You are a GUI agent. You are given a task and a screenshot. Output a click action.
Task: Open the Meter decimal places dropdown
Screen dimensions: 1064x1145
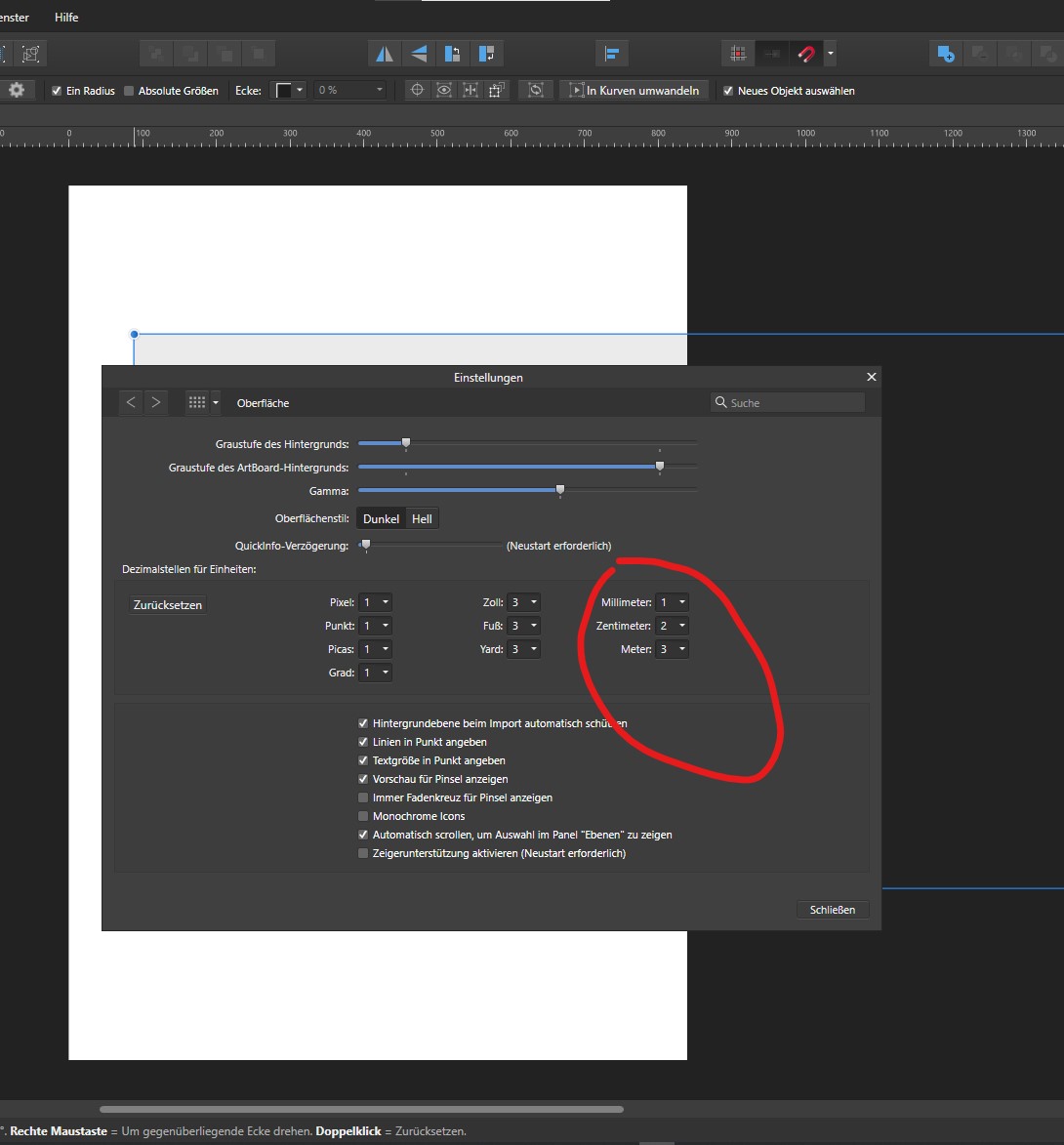point(672,649)
